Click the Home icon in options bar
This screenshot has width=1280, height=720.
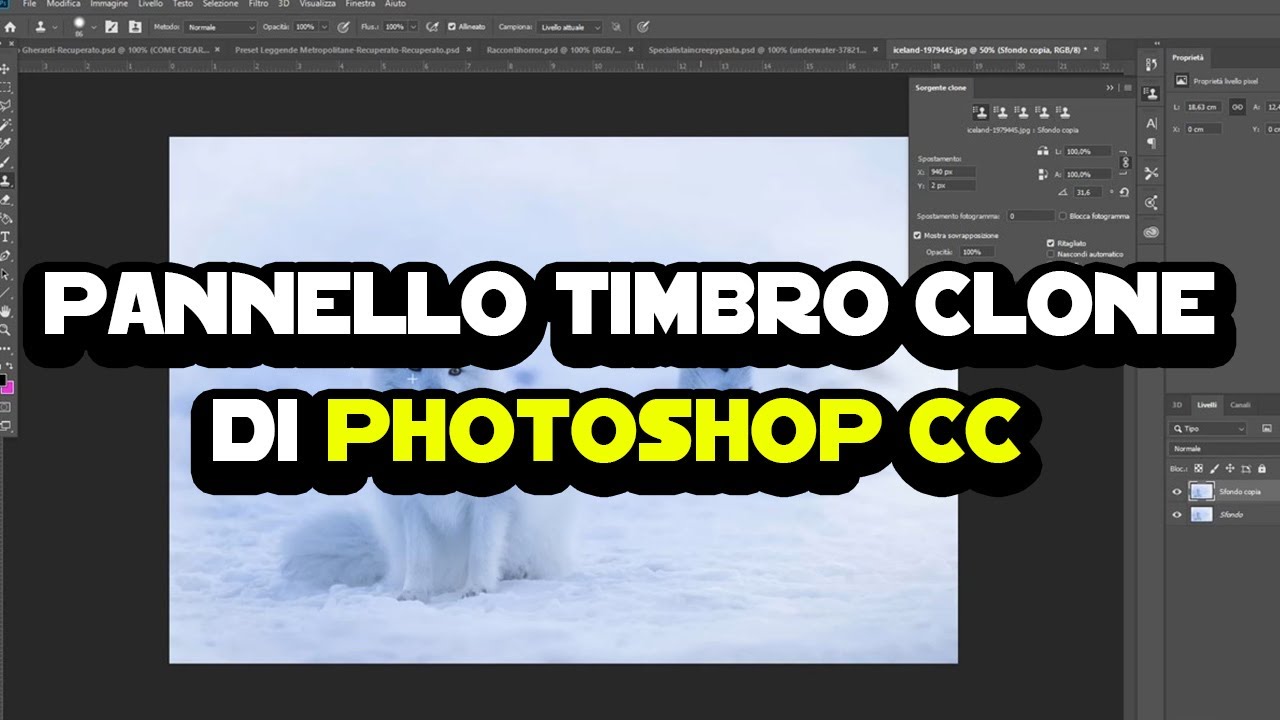(10, 27)
